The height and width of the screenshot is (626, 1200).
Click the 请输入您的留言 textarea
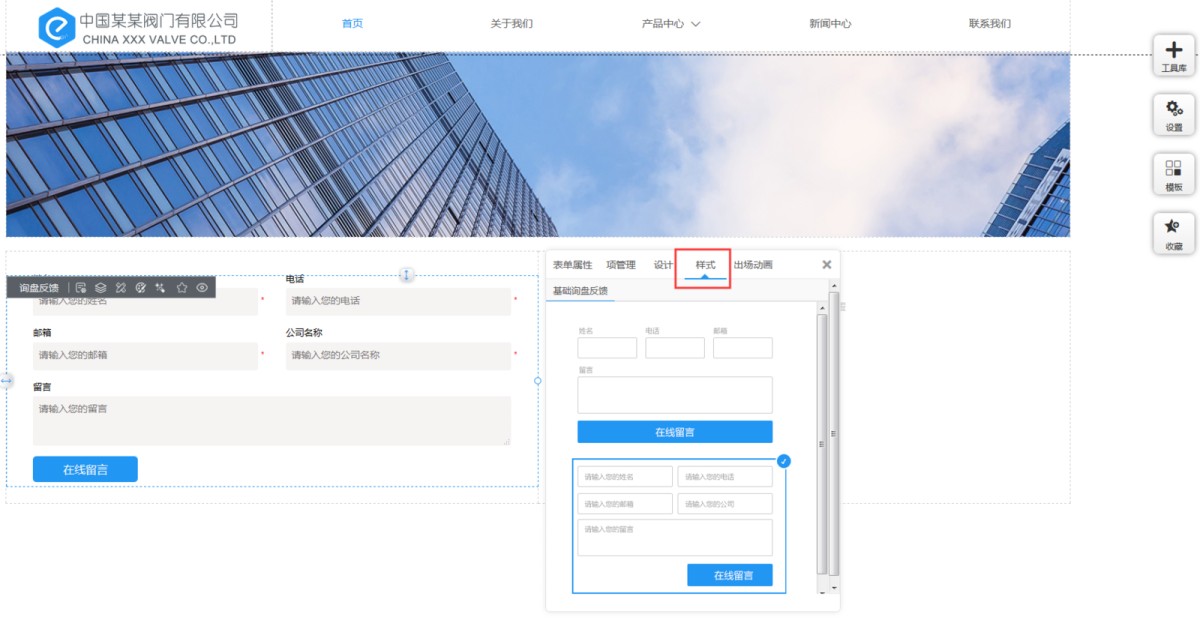[x=272, y=421]
